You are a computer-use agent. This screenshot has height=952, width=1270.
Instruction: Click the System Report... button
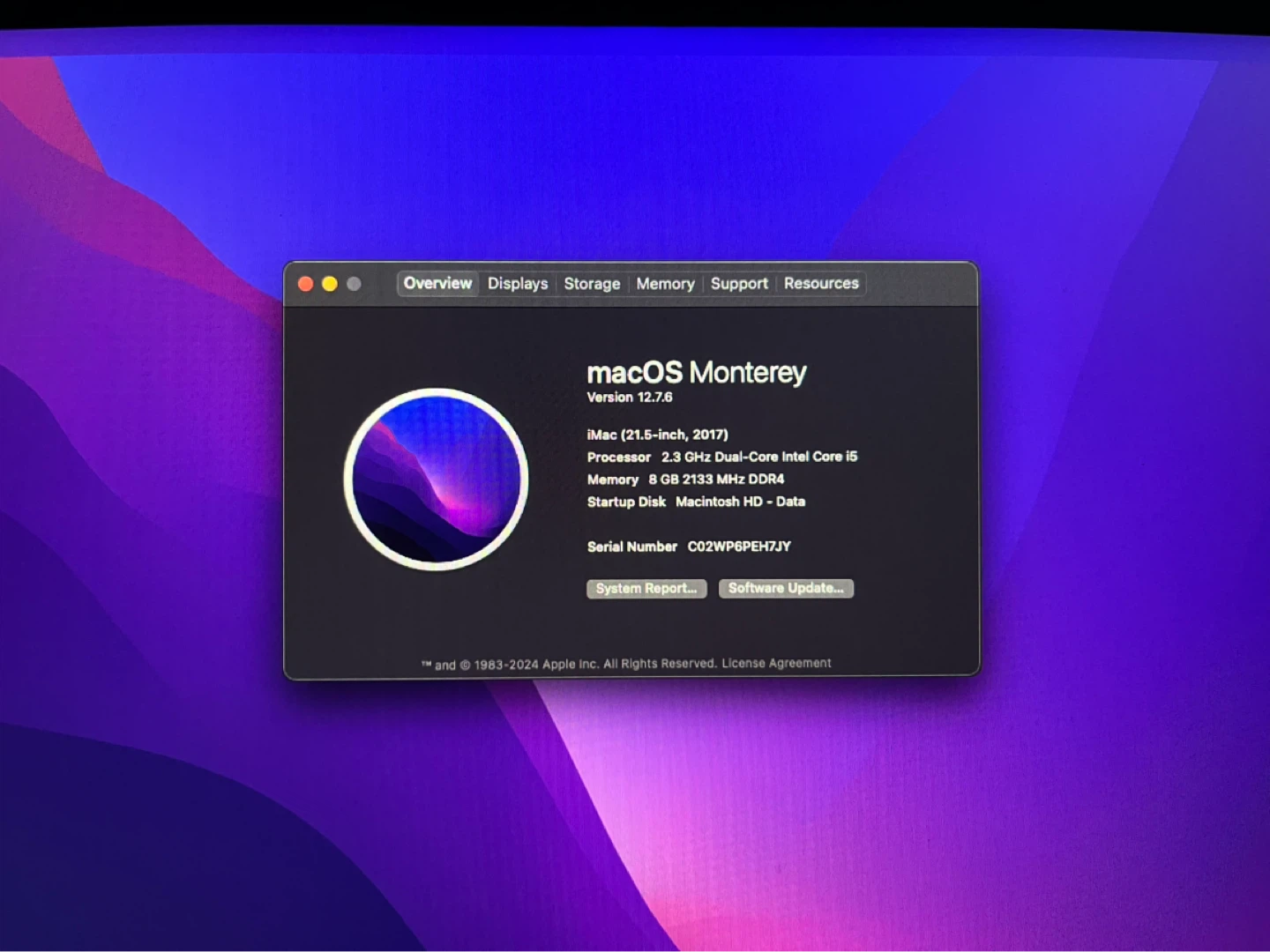646,588
